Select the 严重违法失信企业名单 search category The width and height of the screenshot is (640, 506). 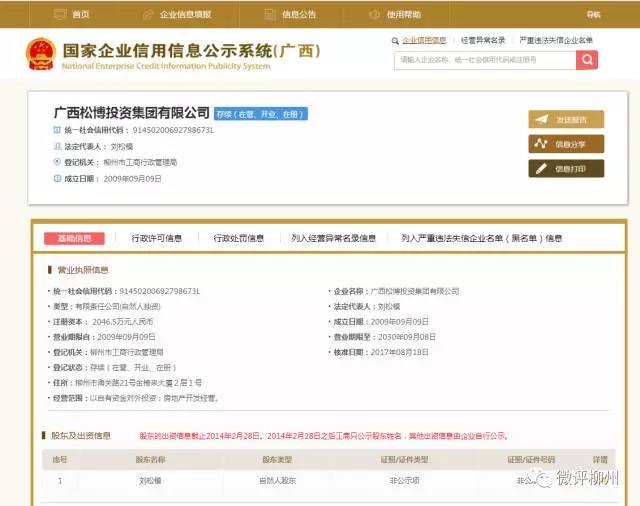pos(556,40)
